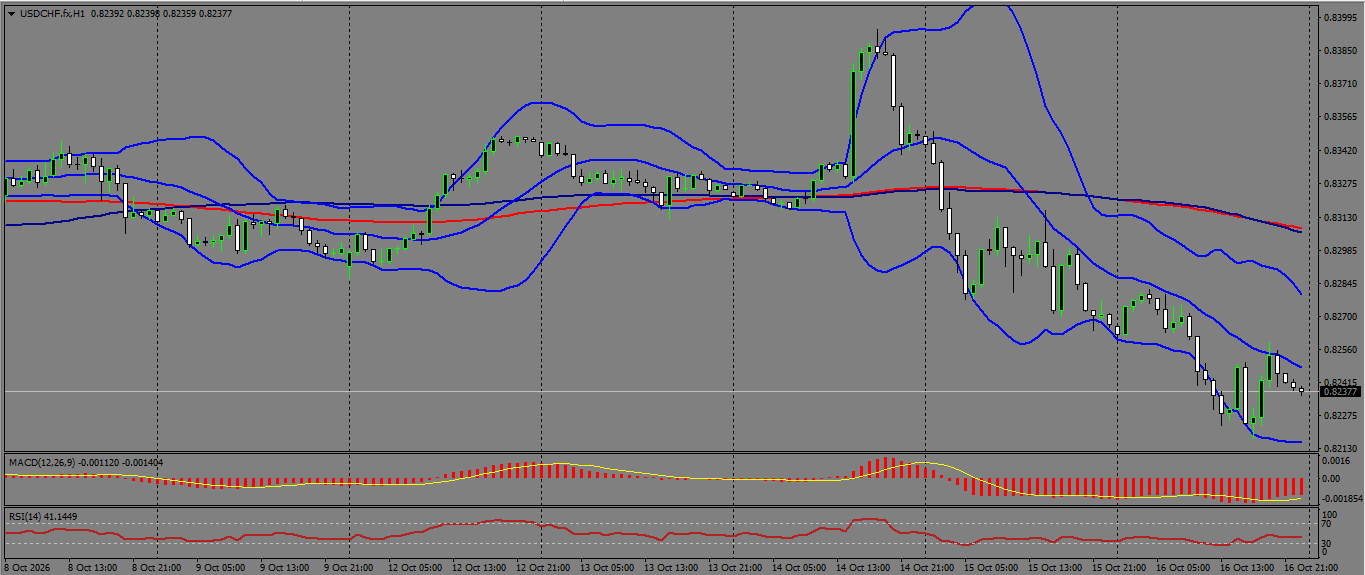Click the 0.82415 price axis label
1365x575 pixels.
[x=1340, y=382]
